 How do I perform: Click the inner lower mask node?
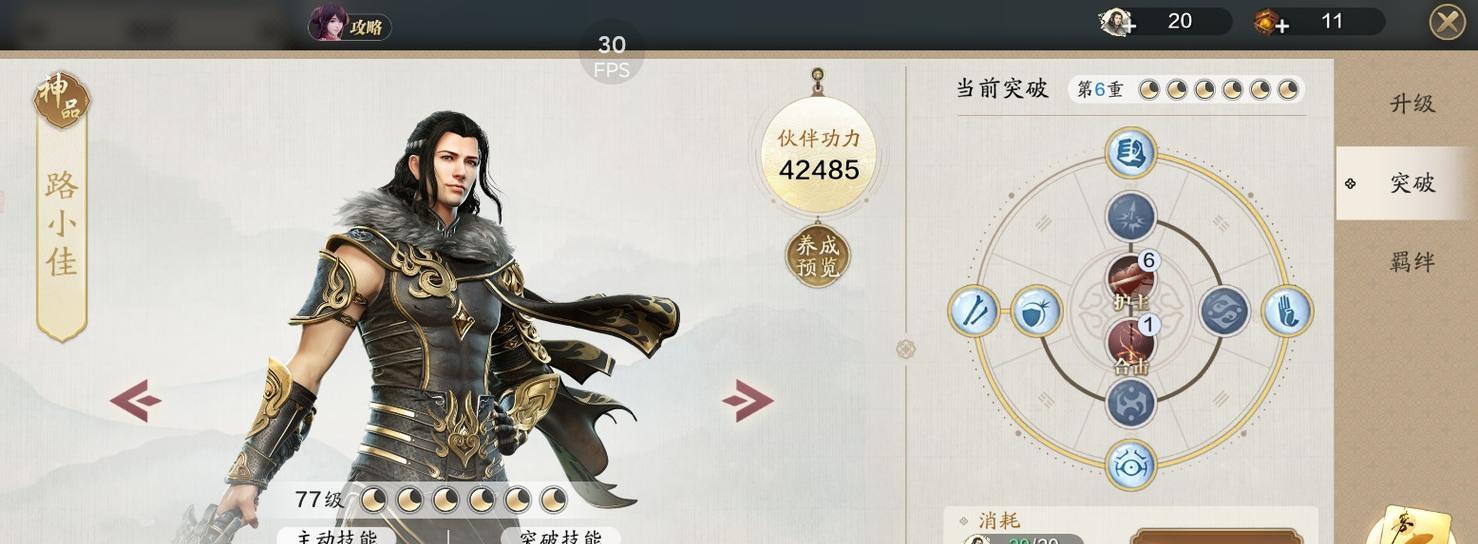[1131, 404]
